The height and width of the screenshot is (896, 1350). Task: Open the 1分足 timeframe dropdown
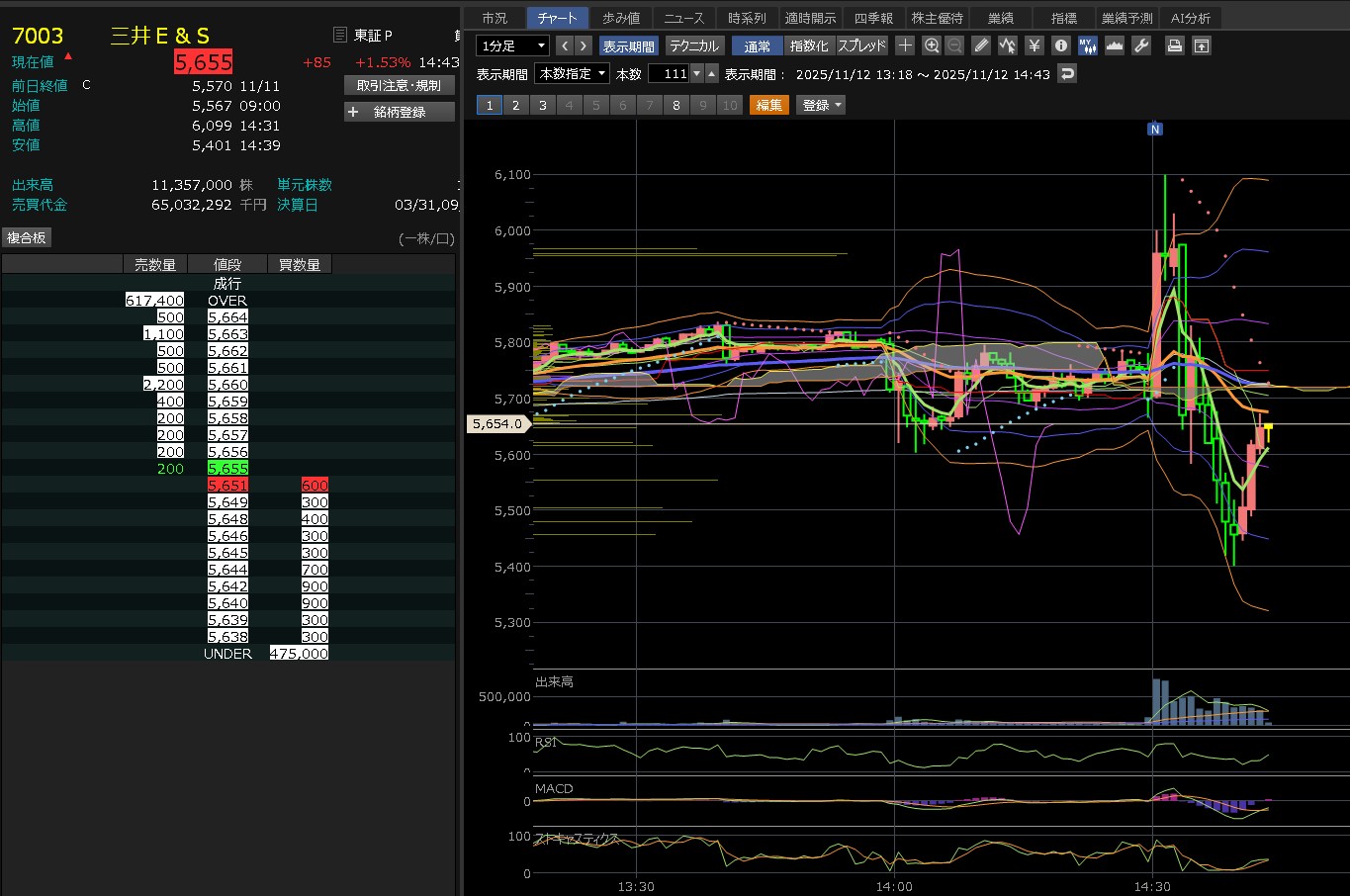tap(512, 46)
